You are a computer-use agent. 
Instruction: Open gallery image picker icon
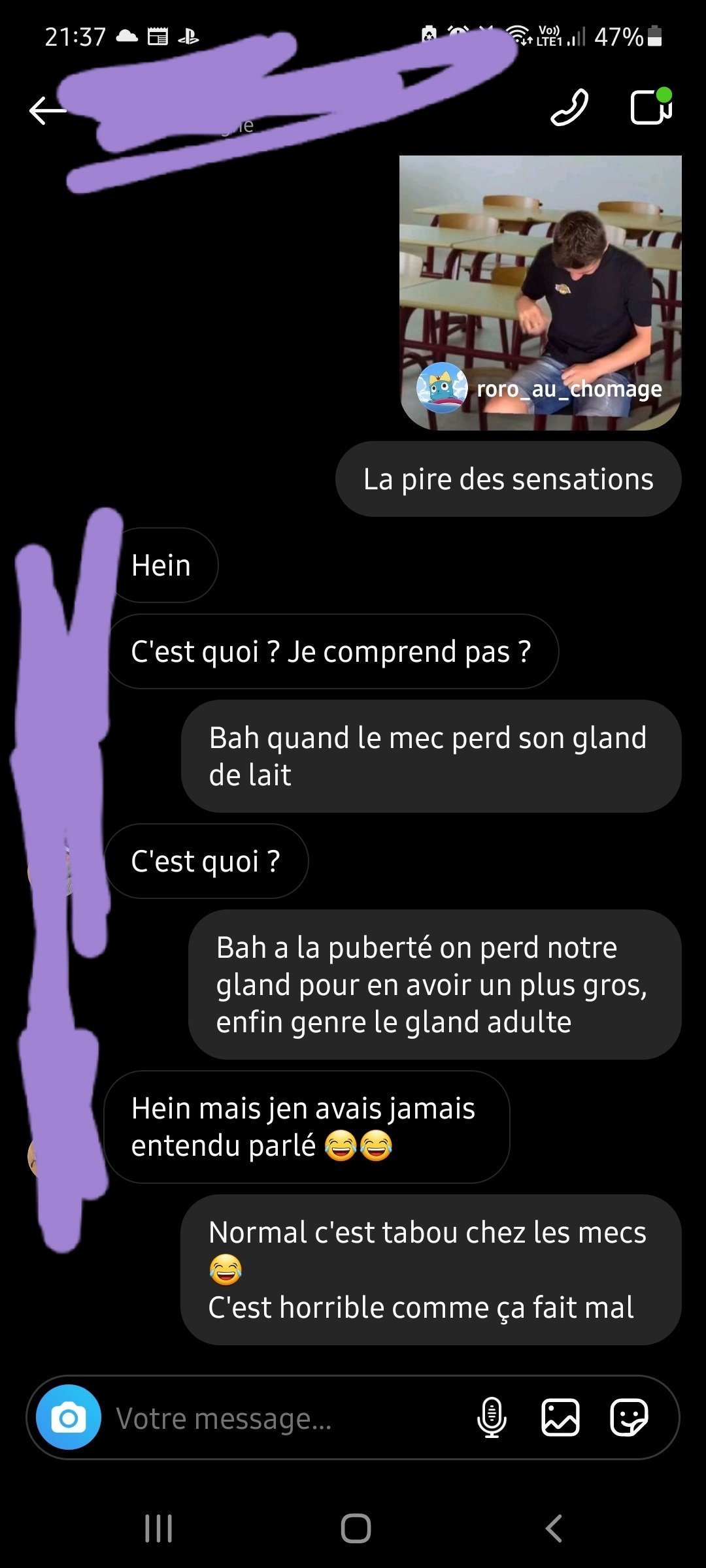click(x=560, y=1417)
